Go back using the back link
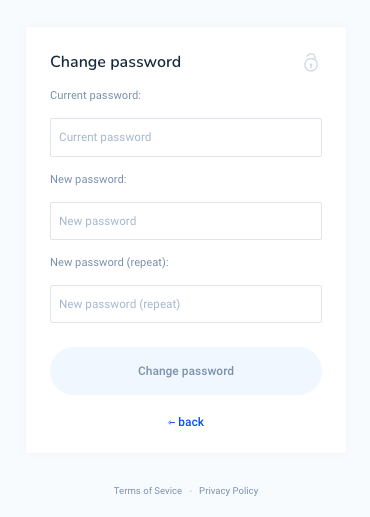This screenshot has width=370, height=517. [x=186, y=422]
